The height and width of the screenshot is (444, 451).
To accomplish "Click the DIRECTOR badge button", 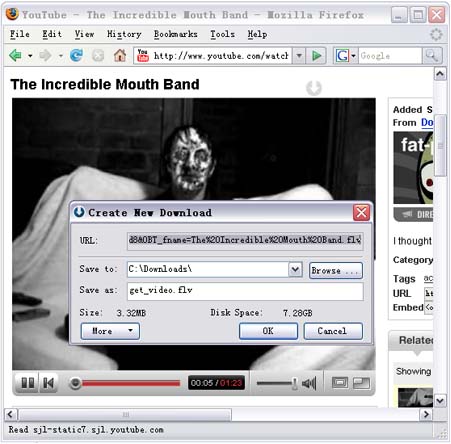I will tap(414, 214).
